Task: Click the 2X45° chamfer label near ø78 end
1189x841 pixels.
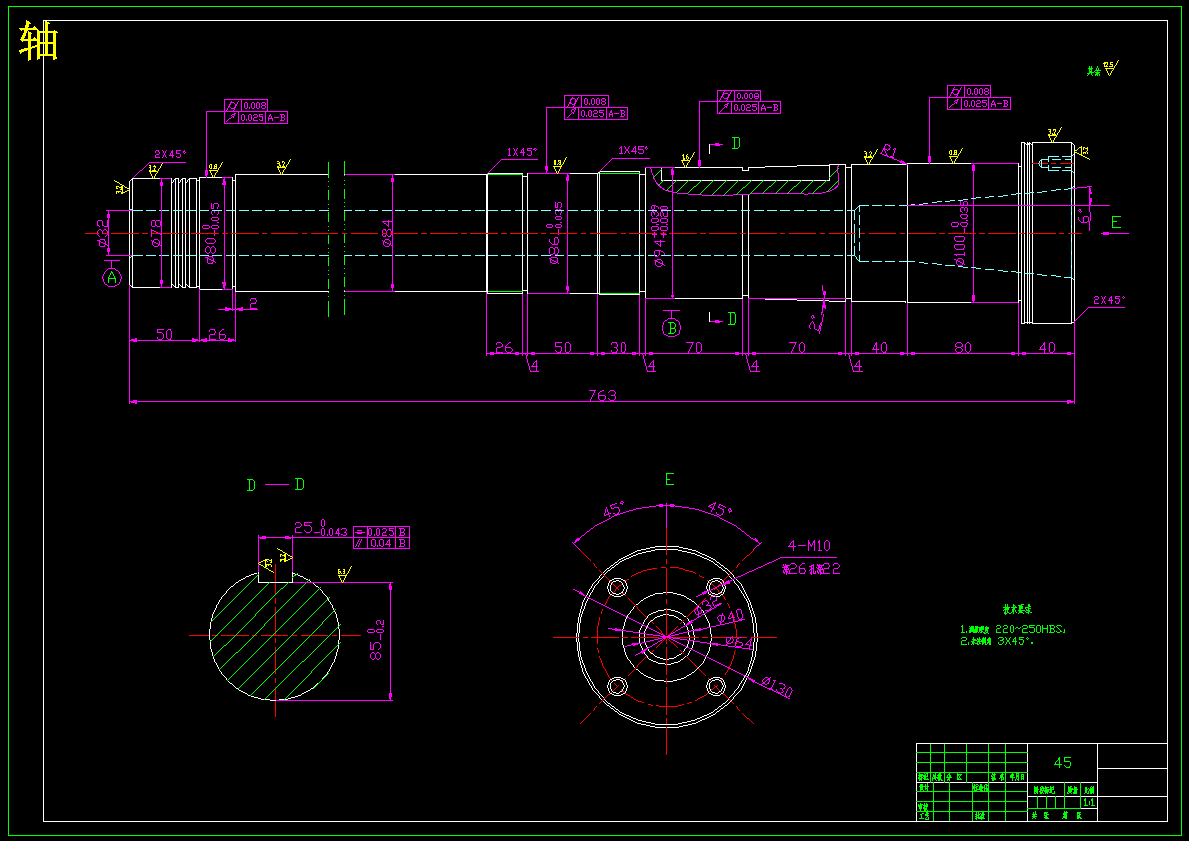Action: (x=170, y=154)
